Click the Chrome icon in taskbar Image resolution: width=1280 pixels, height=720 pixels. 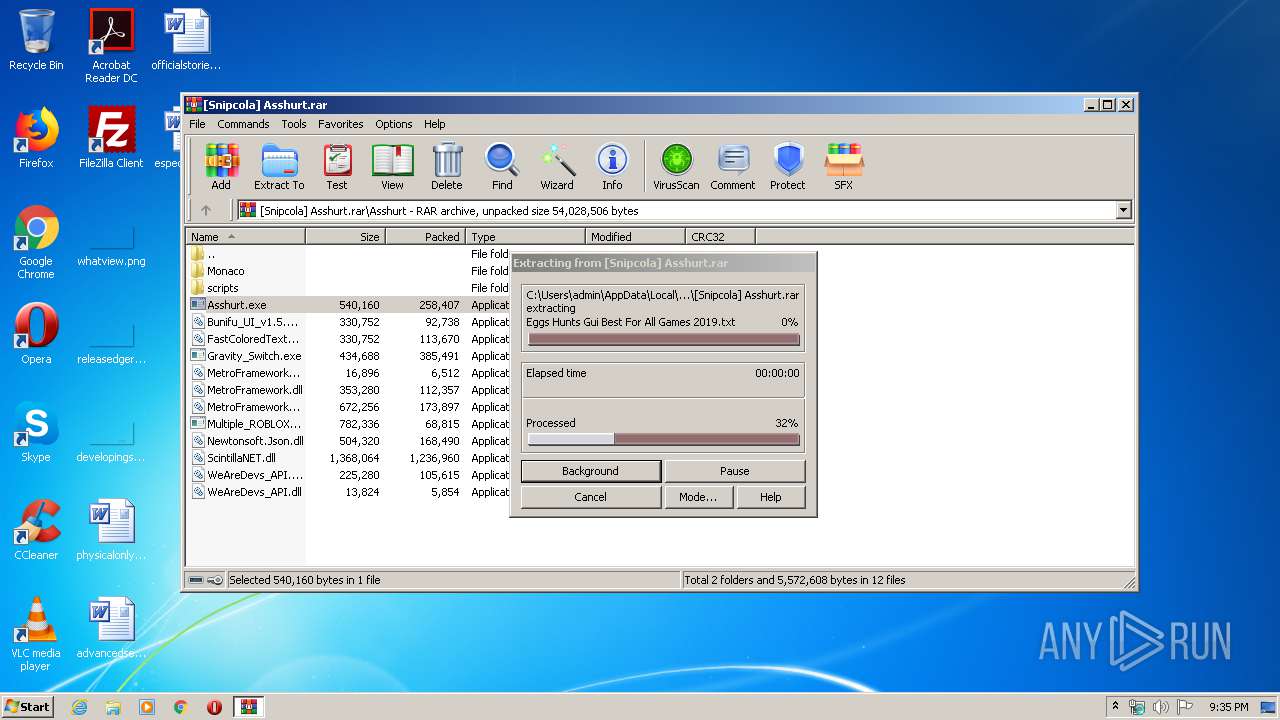(181, 707)
